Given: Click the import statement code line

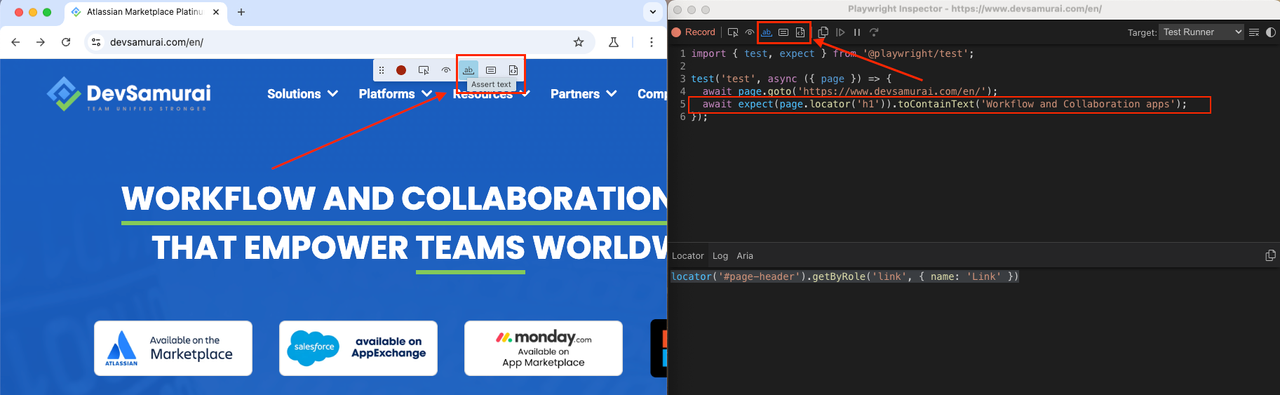Looking at the screenshot, I should click(x=832, y=53).
